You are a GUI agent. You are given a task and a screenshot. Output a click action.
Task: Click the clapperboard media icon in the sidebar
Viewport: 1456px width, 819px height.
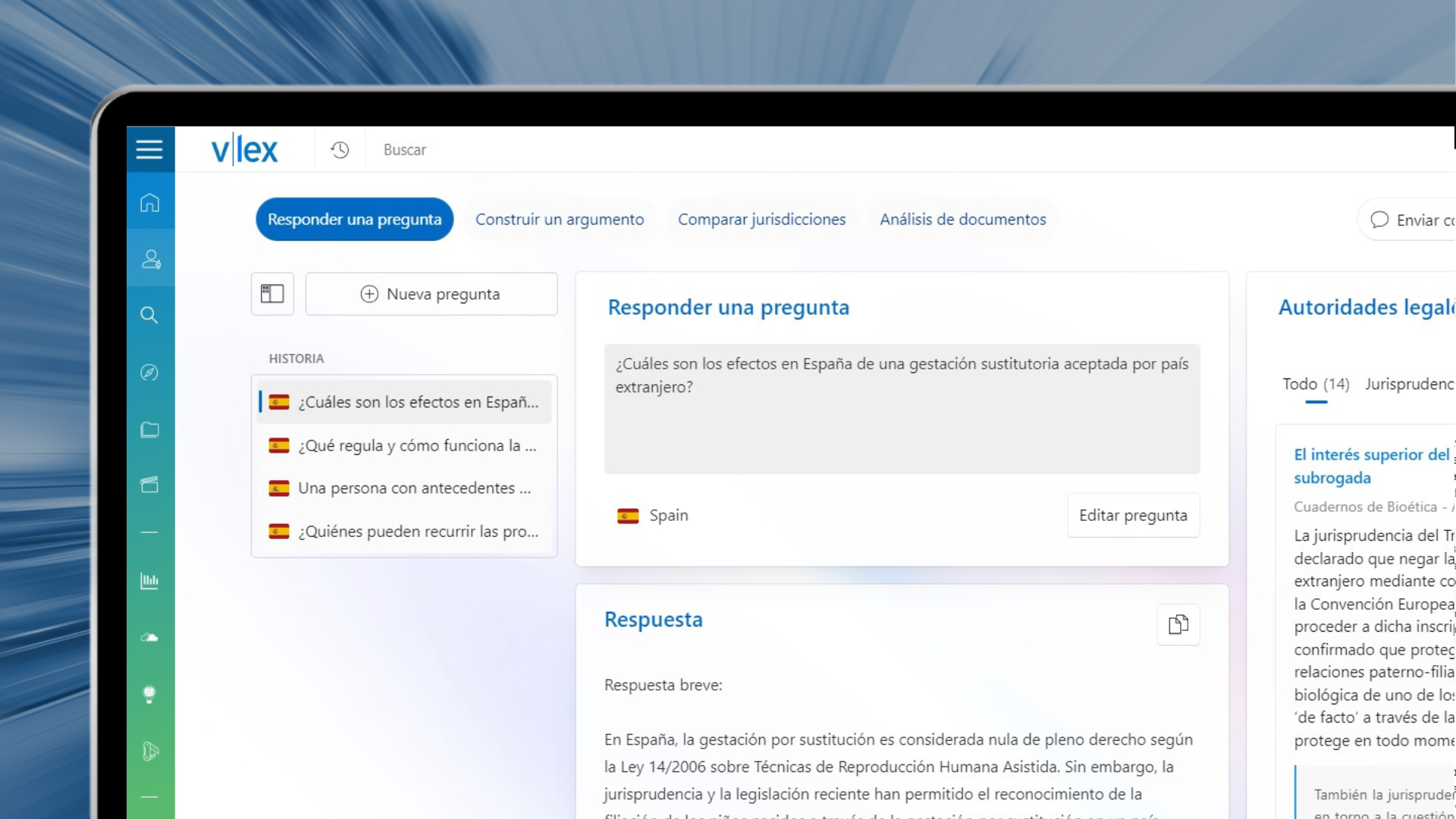(150, 485)
